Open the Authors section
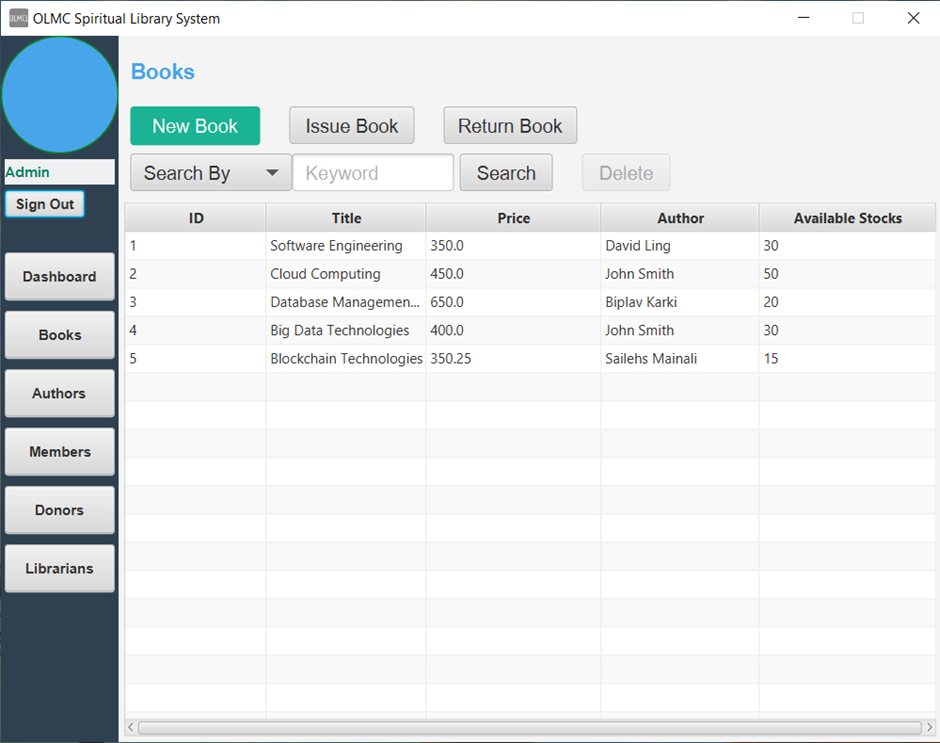The height and width of the screenshot is (743, 940). pyautogui.click(x=59, y=393)
